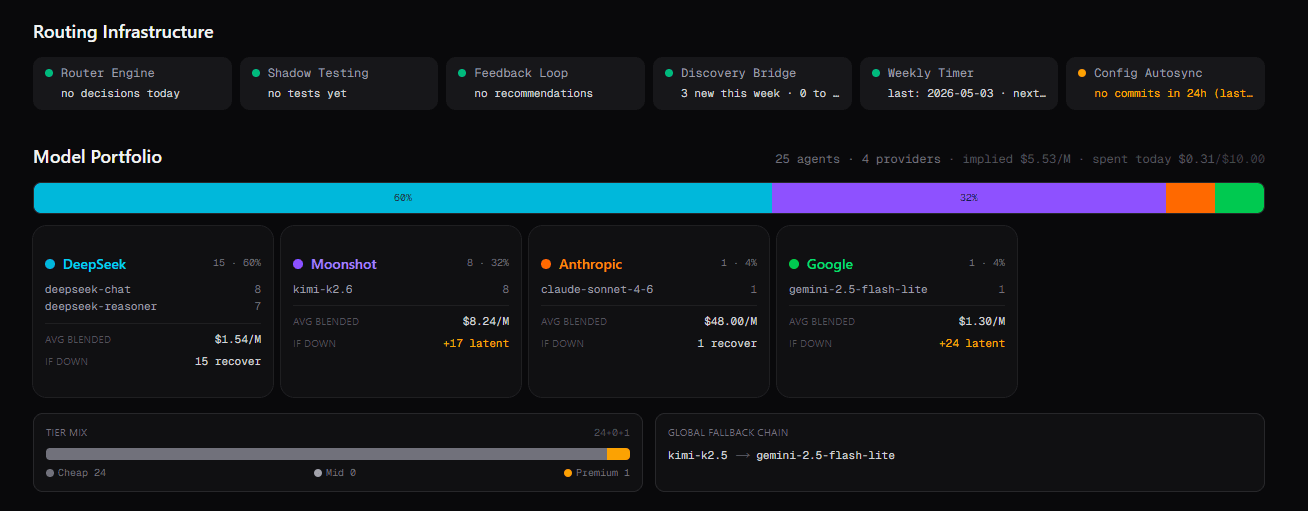Click the '1 recover' value in Anthropic card
This screenshot has height=511, width=1308.
tap(727, 343)
